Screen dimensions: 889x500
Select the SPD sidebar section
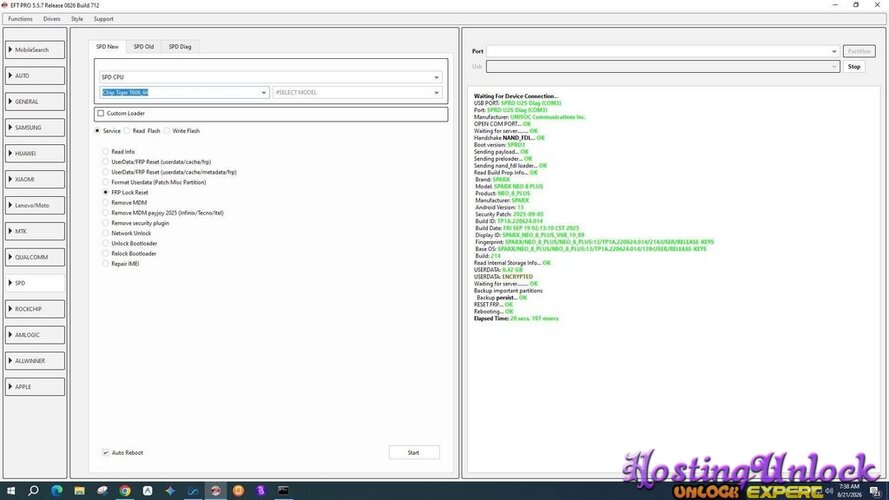[x=35, y=283]
